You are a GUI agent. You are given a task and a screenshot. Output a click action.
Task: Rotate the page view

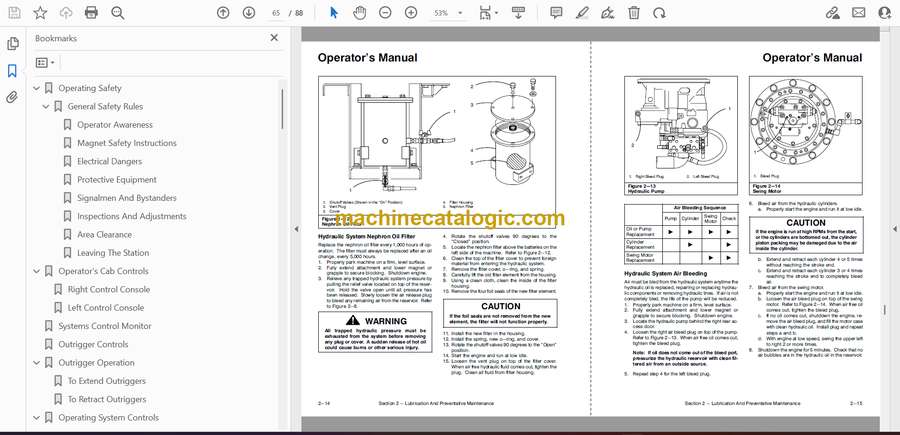(660, 13)
